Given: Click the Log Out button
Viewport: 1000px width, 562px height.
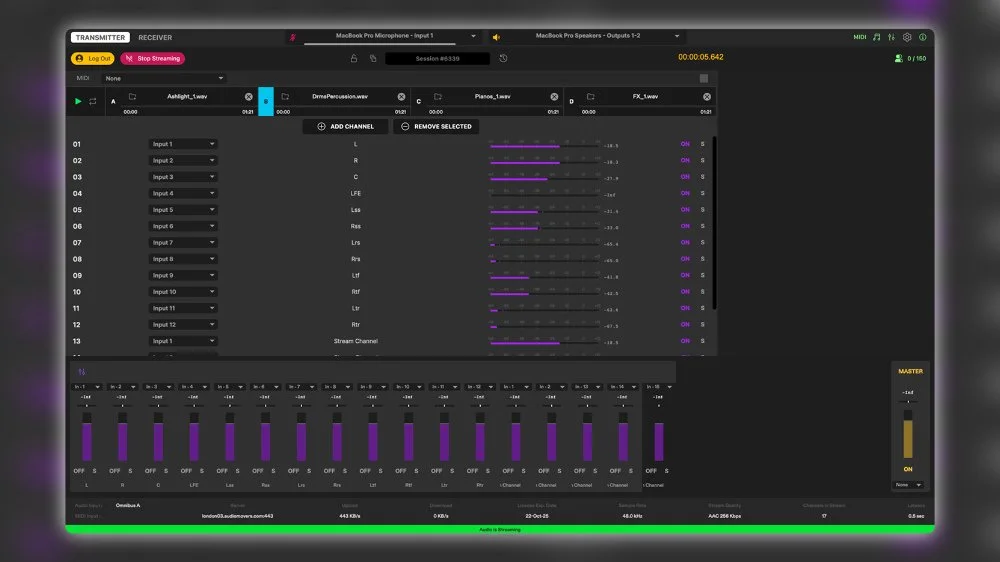Looking at the screenshot, I should click(93, 59).
